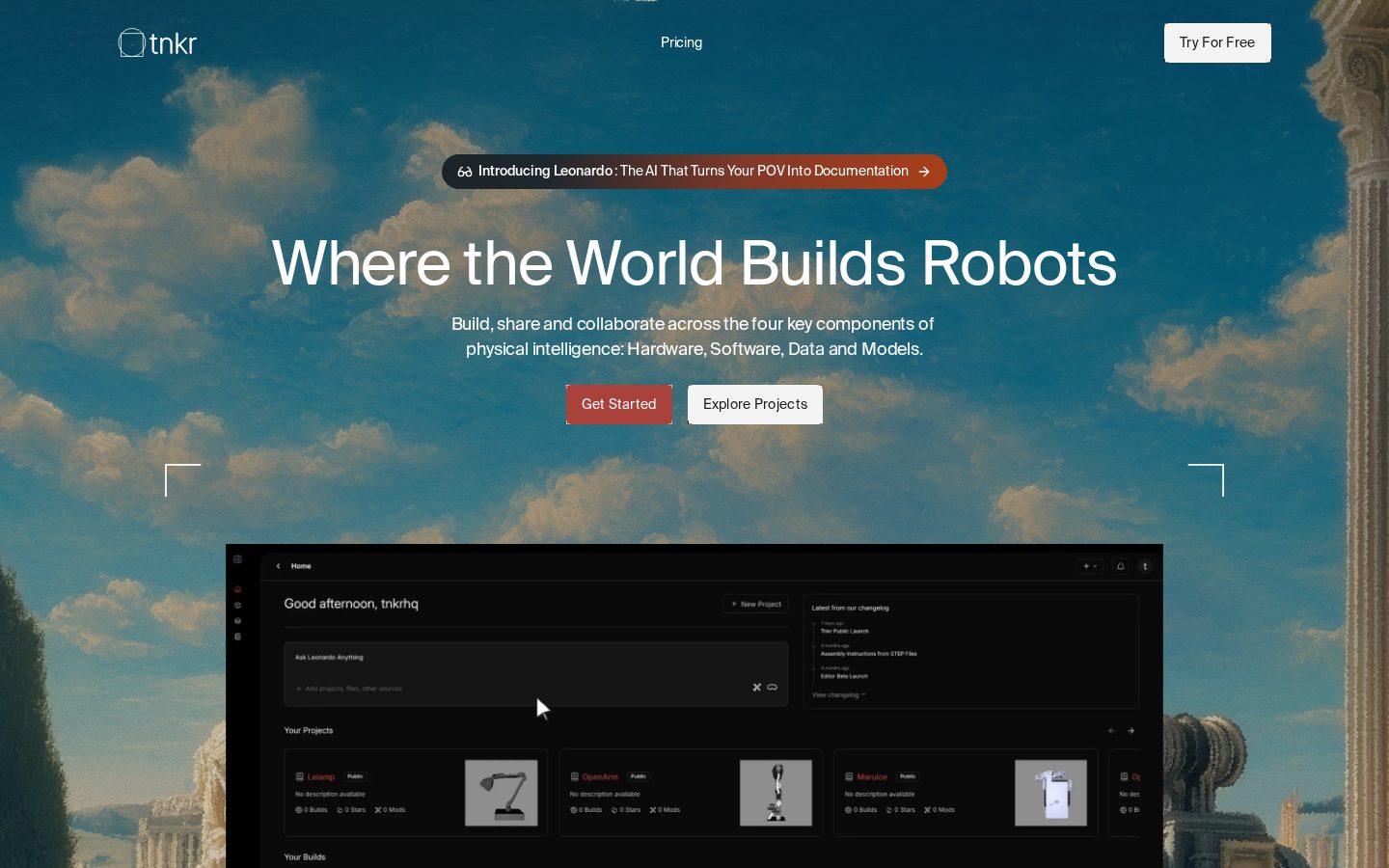Open the 'Tnkr Public Launch' changelog entry
This screenshot has height=868, width=1389.
point(844,631)
